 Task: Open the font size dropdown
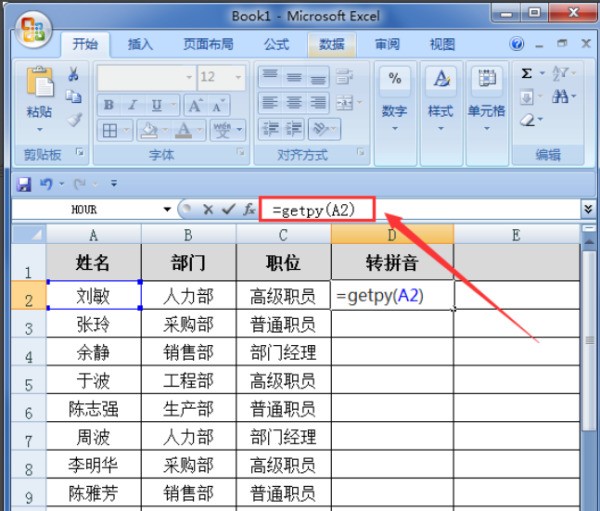pos(239,77)
